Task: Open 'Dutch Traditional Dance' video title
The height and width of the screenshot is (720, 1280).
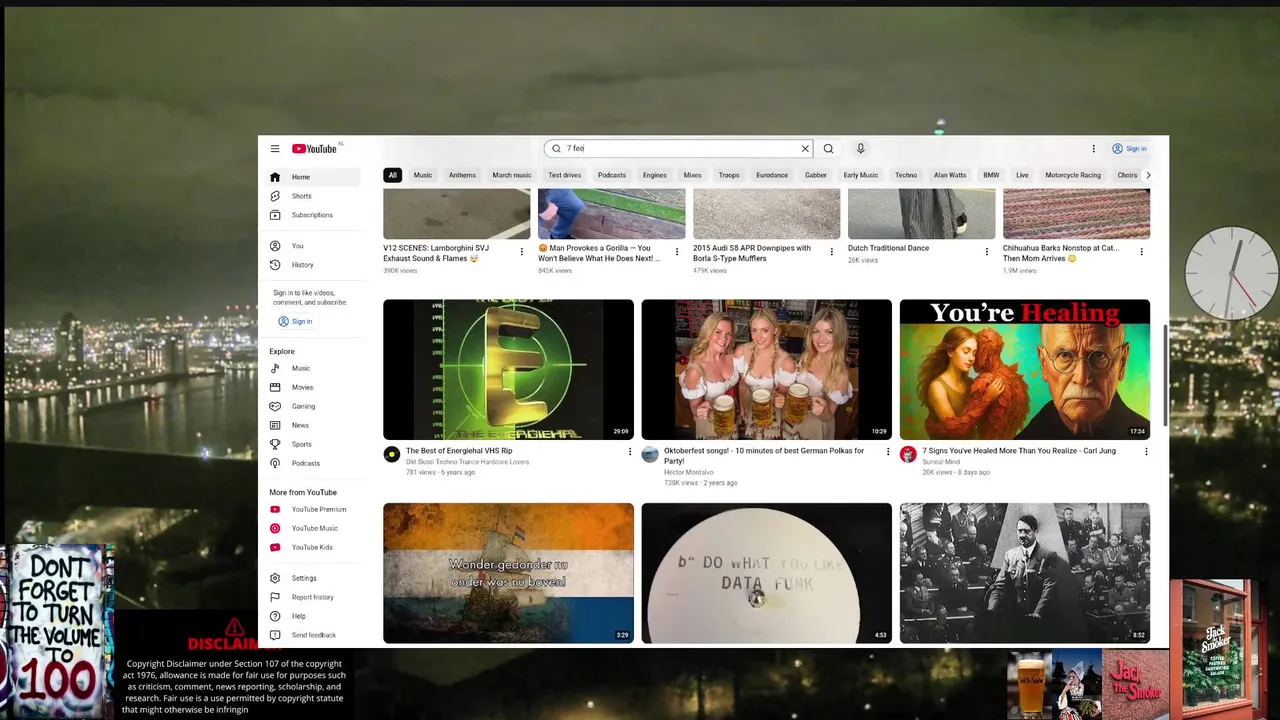Action: pos(889,248)
